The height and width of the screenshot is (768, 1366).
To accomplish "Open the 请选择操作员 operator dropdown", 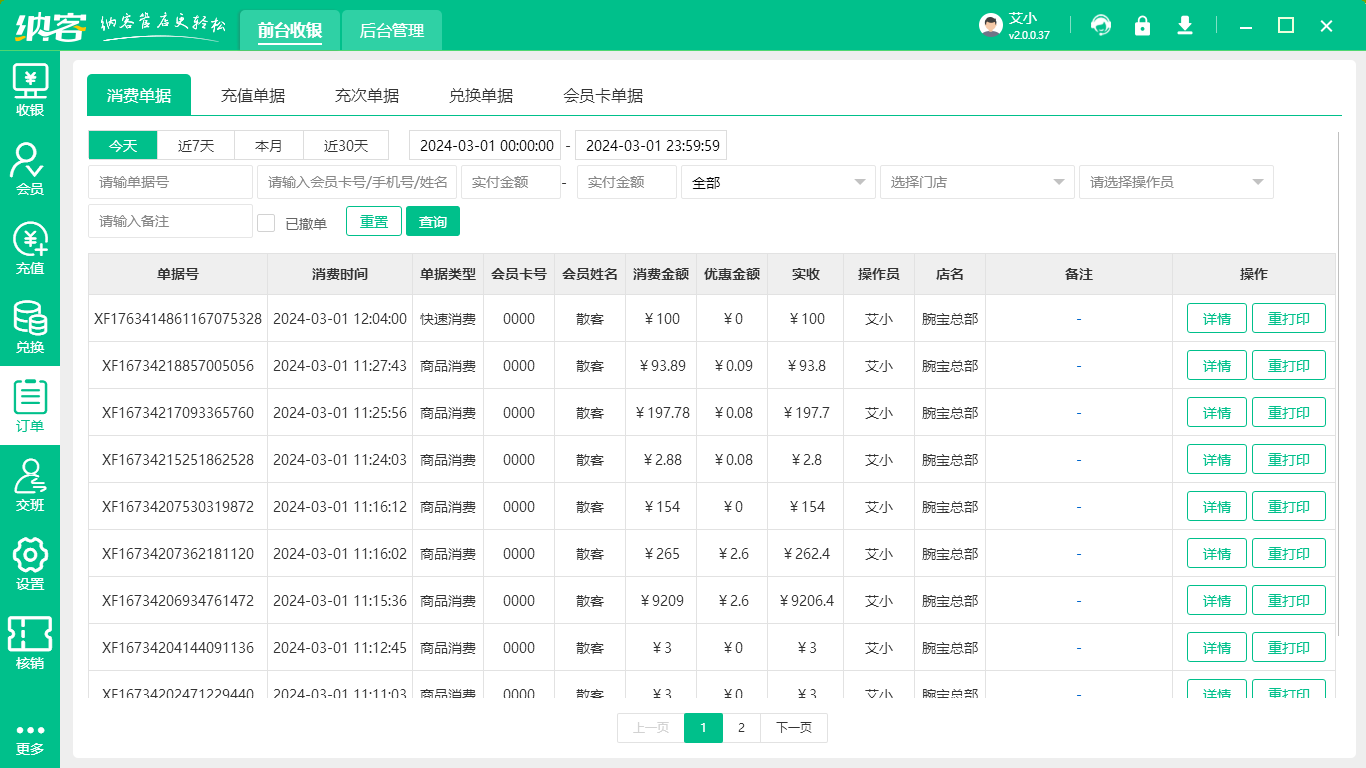I will (1176, 182).
